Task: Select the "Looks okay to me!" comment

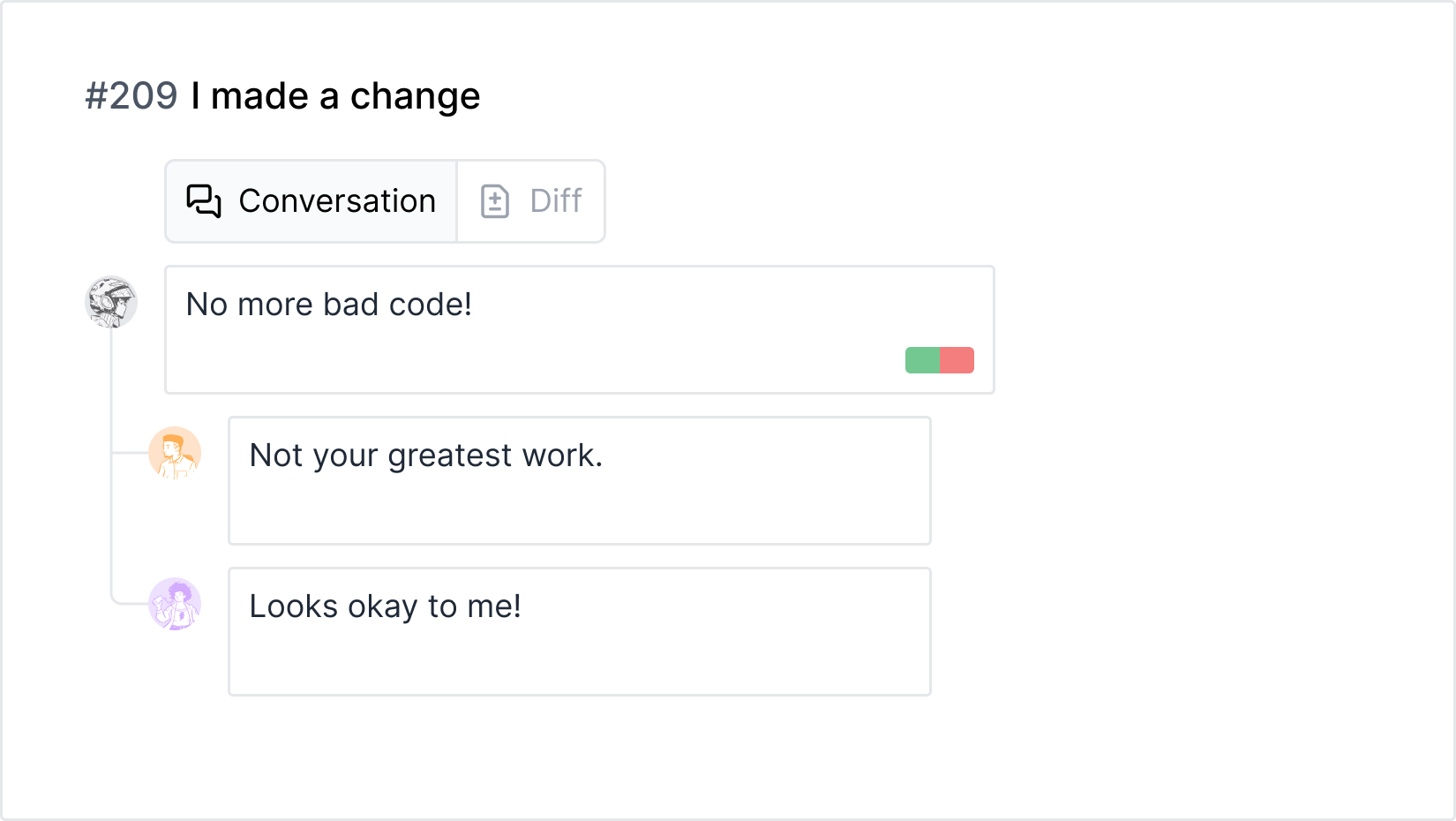Action: (580, 631)
